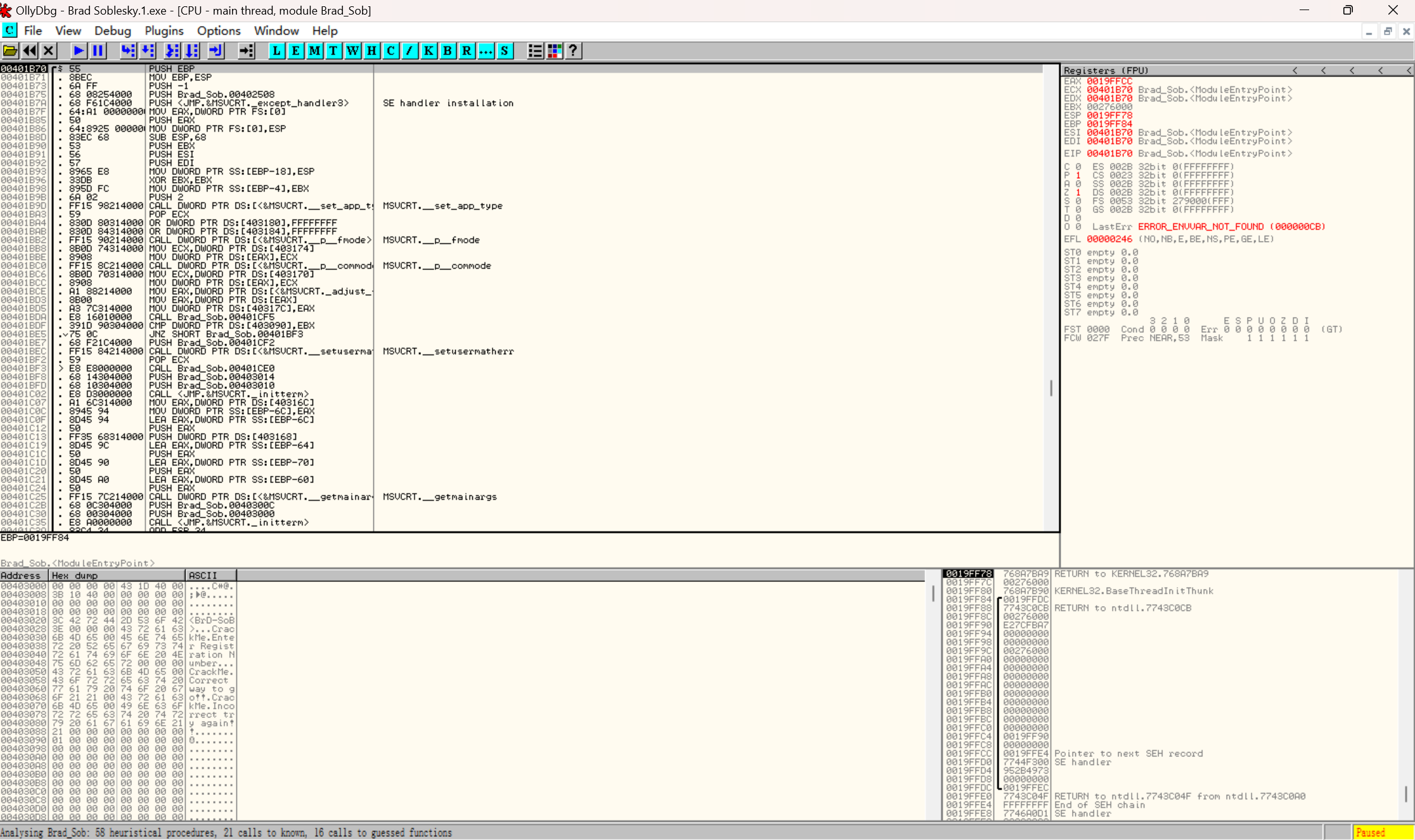Open the Call stack 'K' window
Image resolution: width=1415 pixels, height=840 pixels.
pyautogui.click(x=429, y=51)
